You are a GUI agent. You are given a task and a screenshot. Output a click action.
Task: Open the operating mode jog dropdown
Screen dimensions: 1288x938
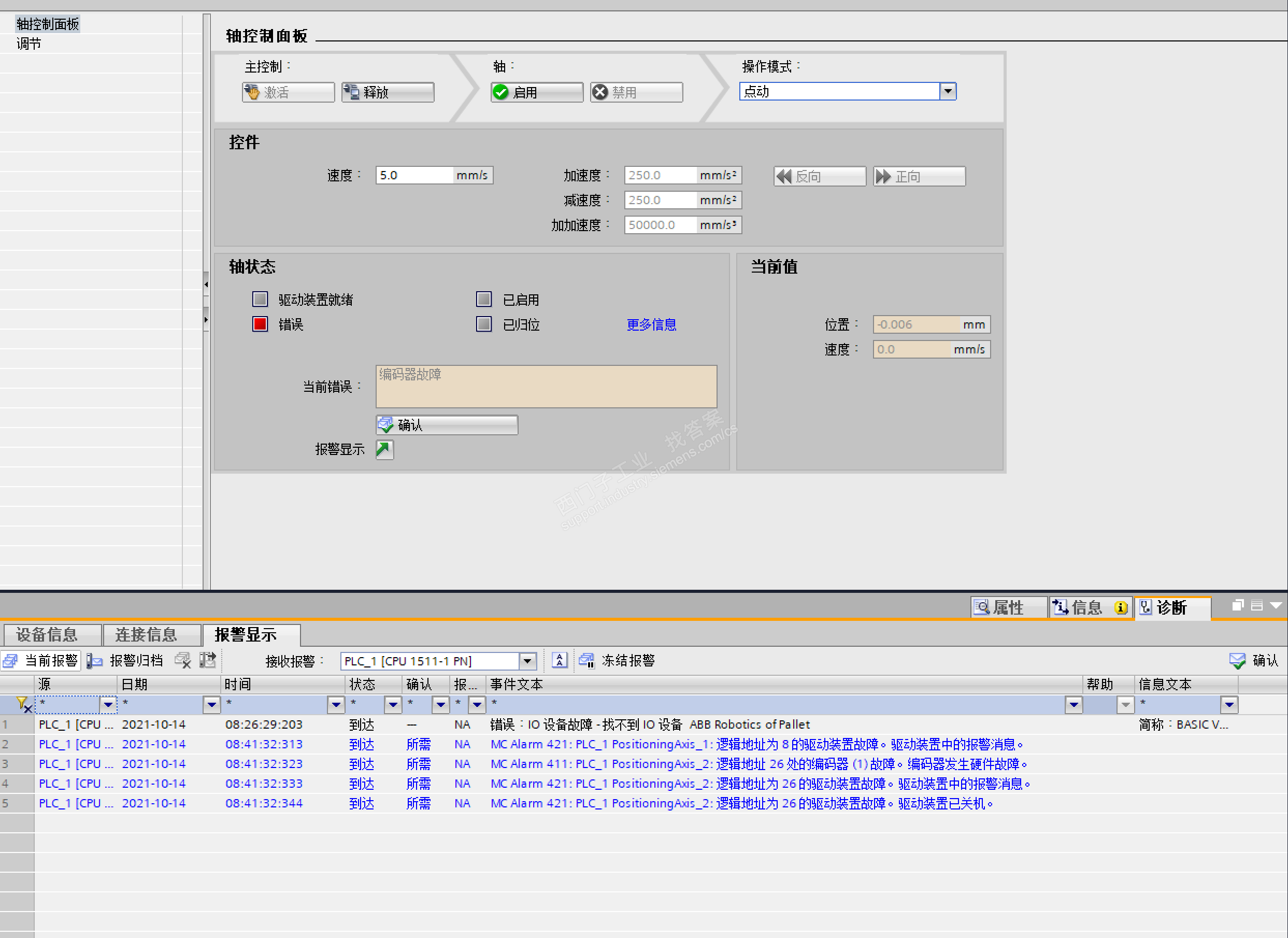coord(947,92)
